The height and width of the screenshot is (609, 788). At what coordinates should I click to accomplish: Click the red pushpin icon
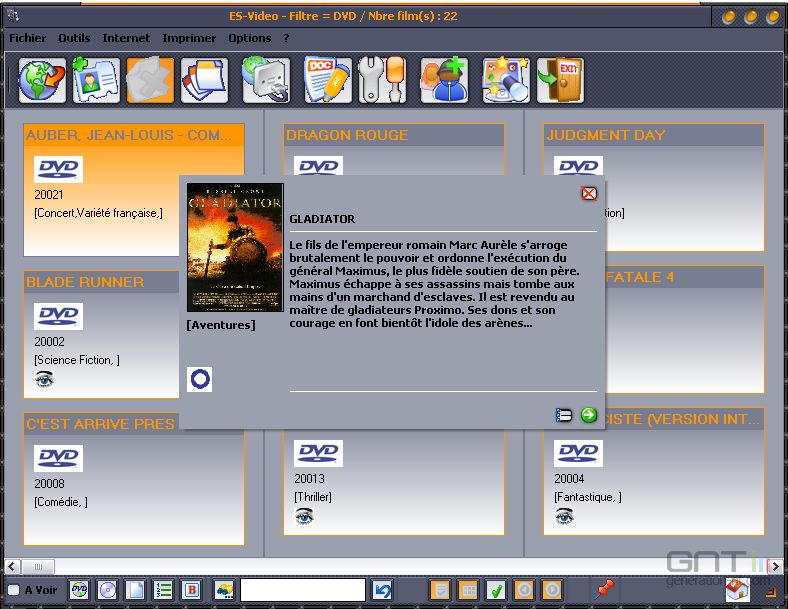pos(605,588)
